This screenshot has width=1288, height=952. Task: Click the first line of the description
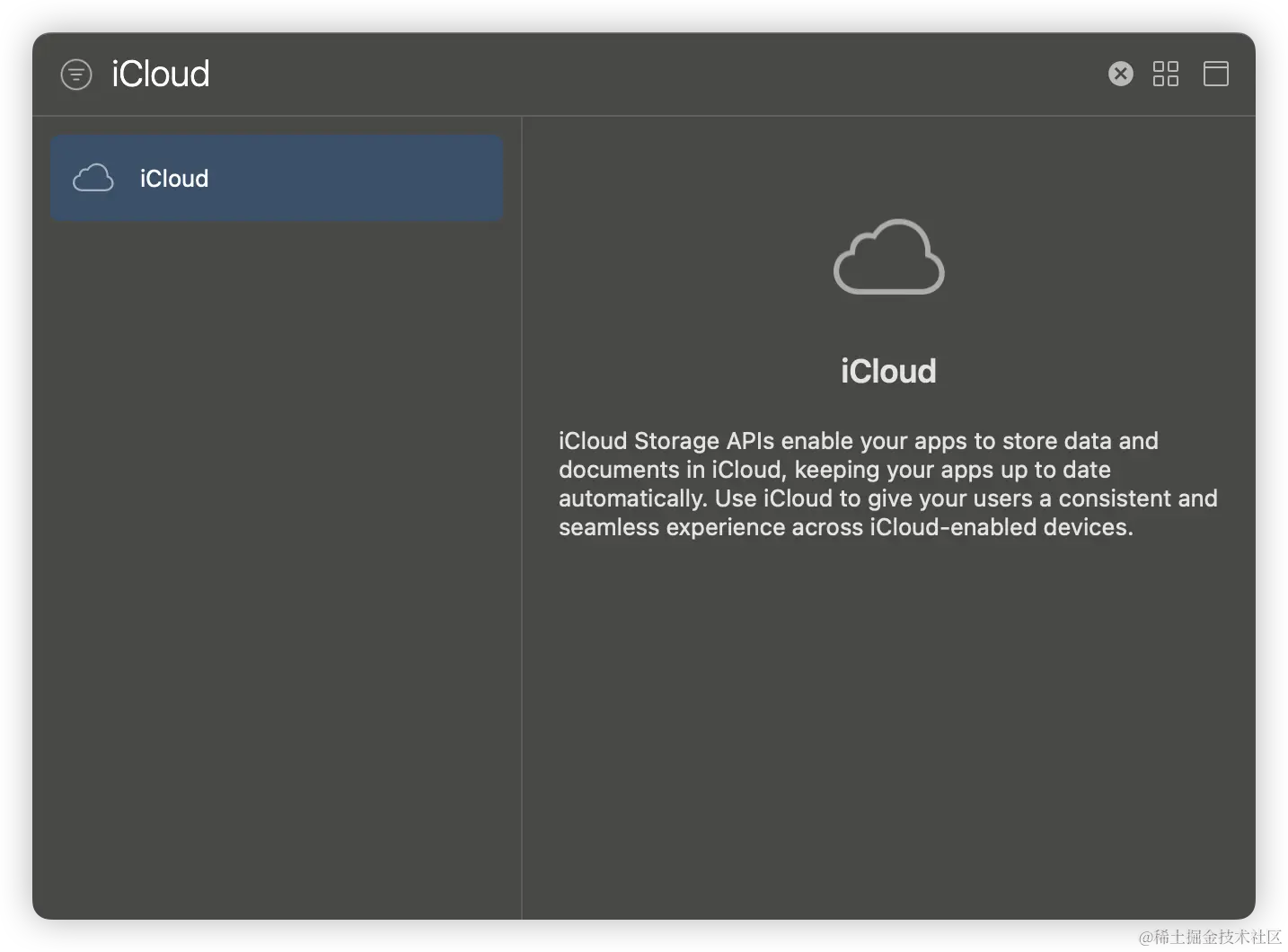[858, 441]
